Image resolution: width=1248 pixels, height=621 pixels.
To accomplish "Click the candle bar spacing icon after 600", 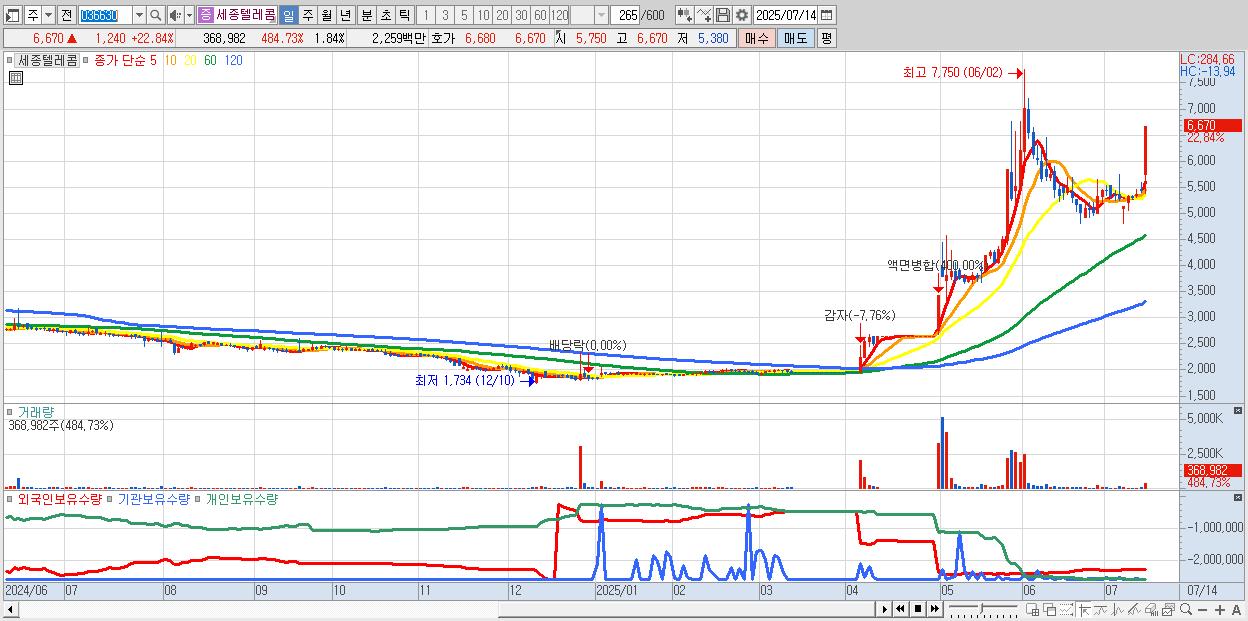I will click(685, 15).
